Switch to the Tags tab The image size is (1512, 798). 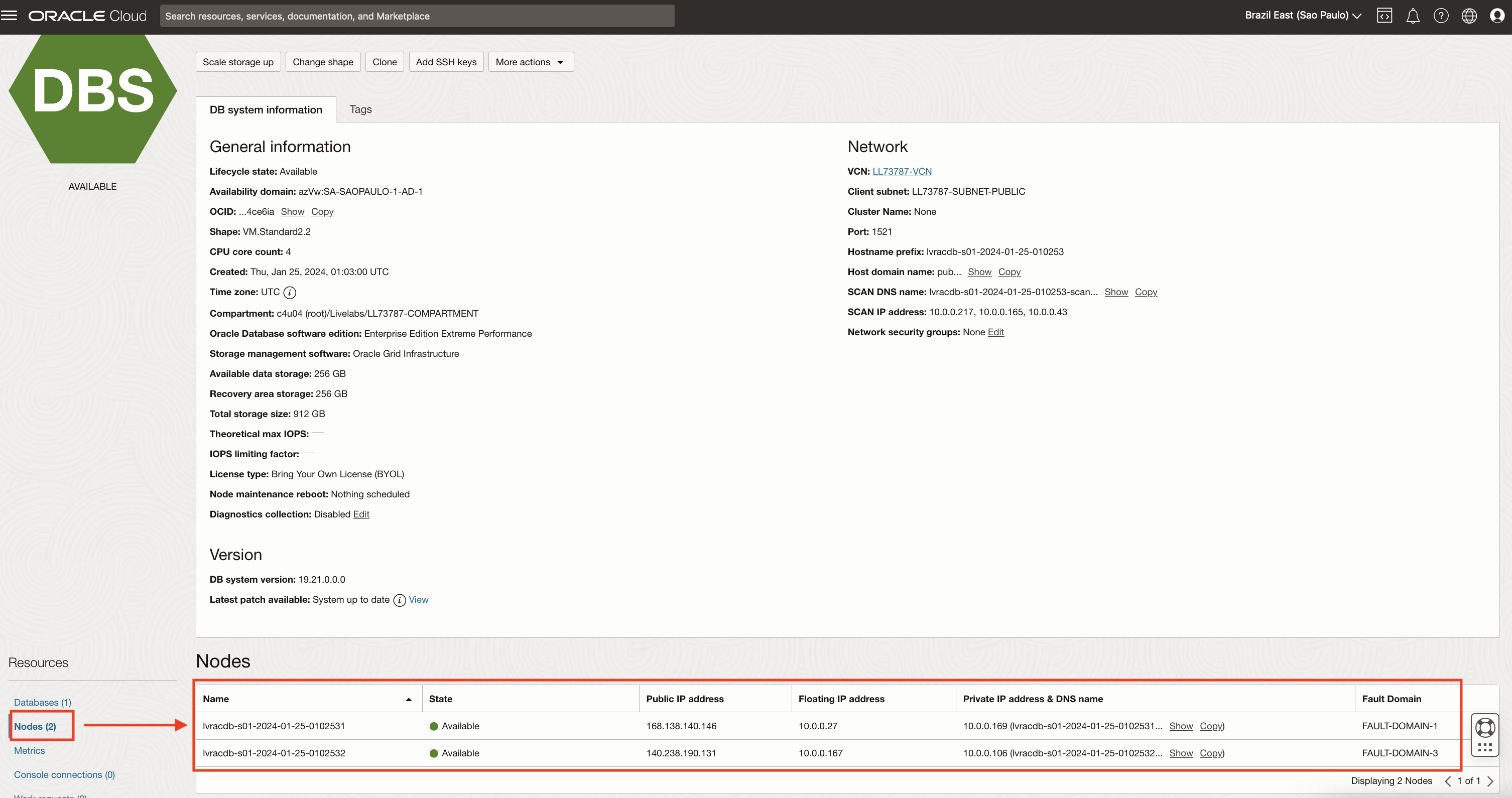click(360, 110)
